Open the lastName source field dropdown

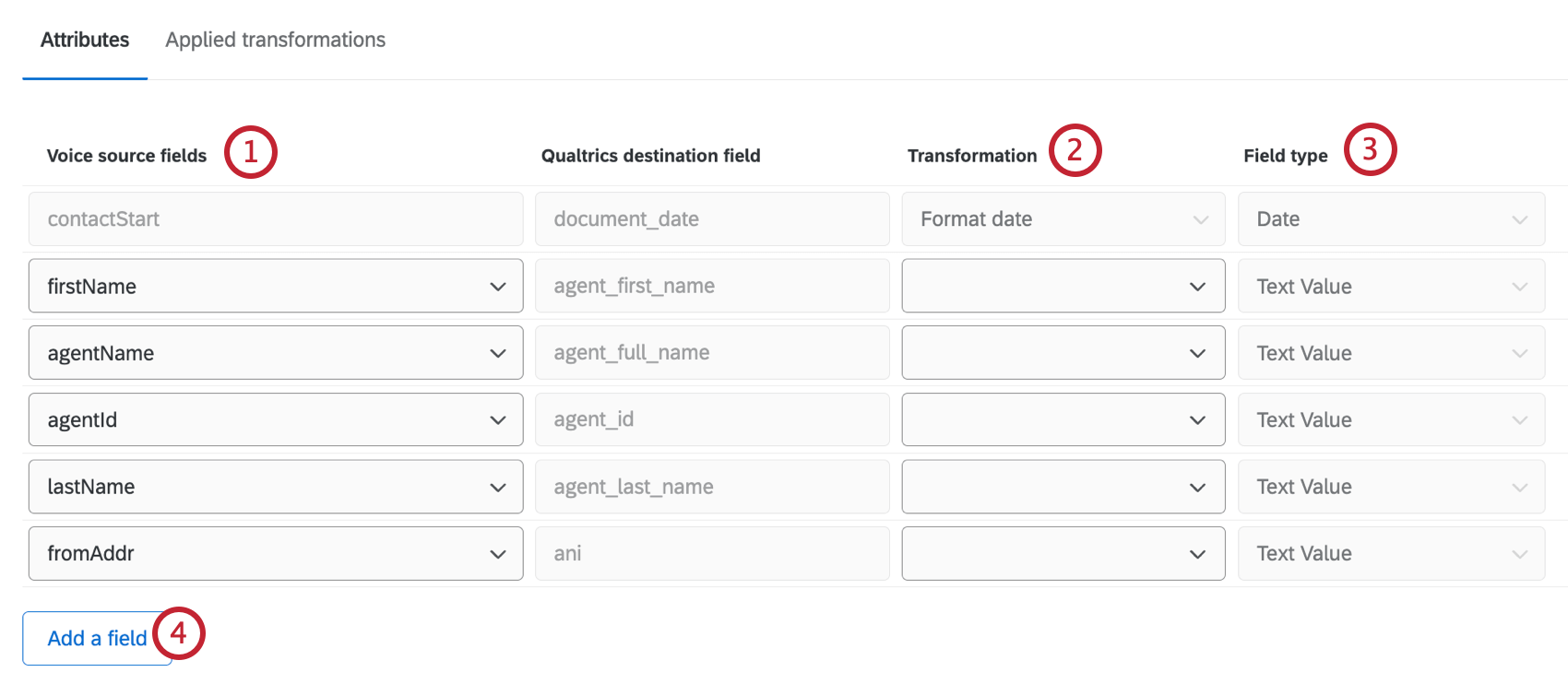tap(275, 487)
